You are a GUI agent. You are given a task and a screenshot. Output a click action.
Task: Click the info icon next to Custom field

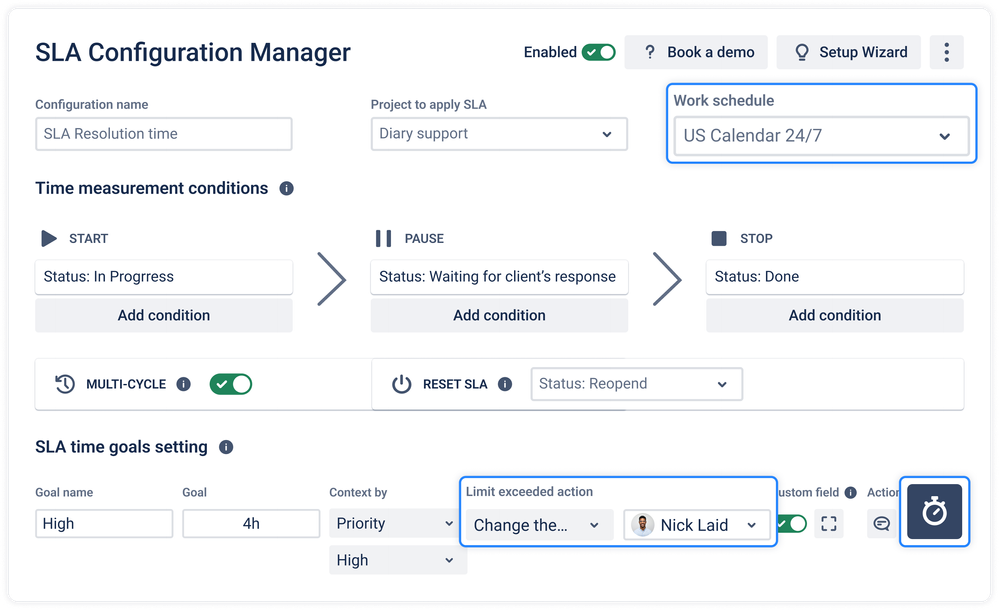851,493
